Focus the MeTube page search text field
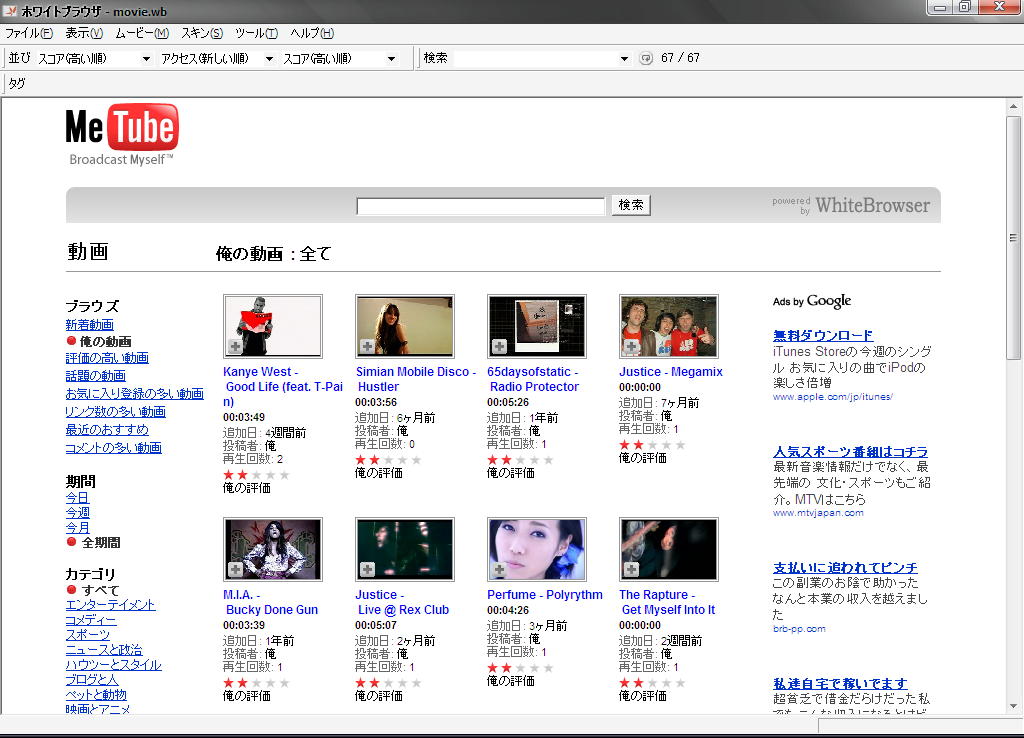 coord(481,206)
